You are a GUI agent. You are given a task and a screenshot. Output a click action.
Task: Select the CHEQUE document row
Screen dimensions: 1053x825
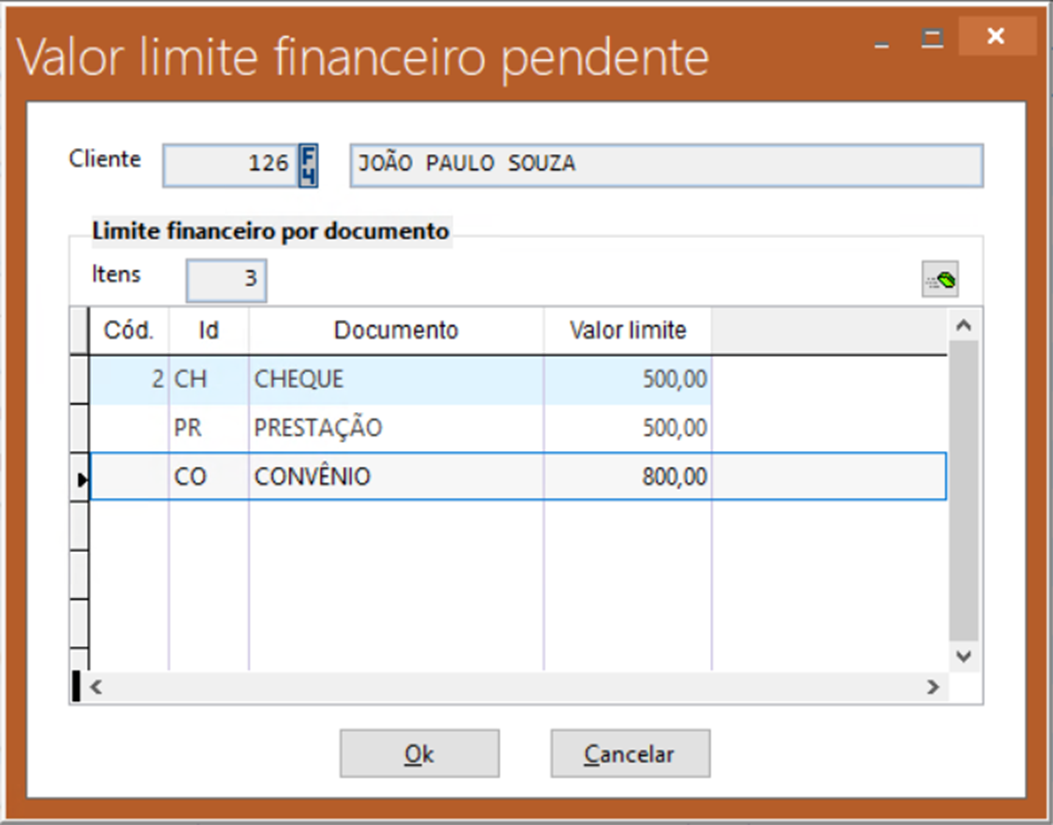click(396, 380)
